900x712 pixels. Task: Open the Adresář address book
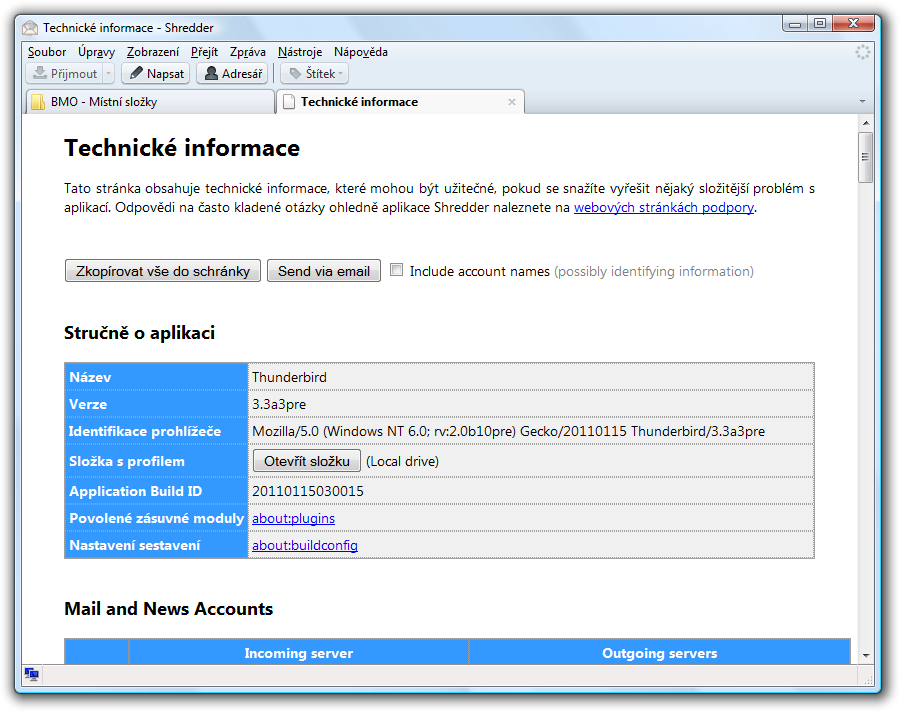[x=232, y=73]
